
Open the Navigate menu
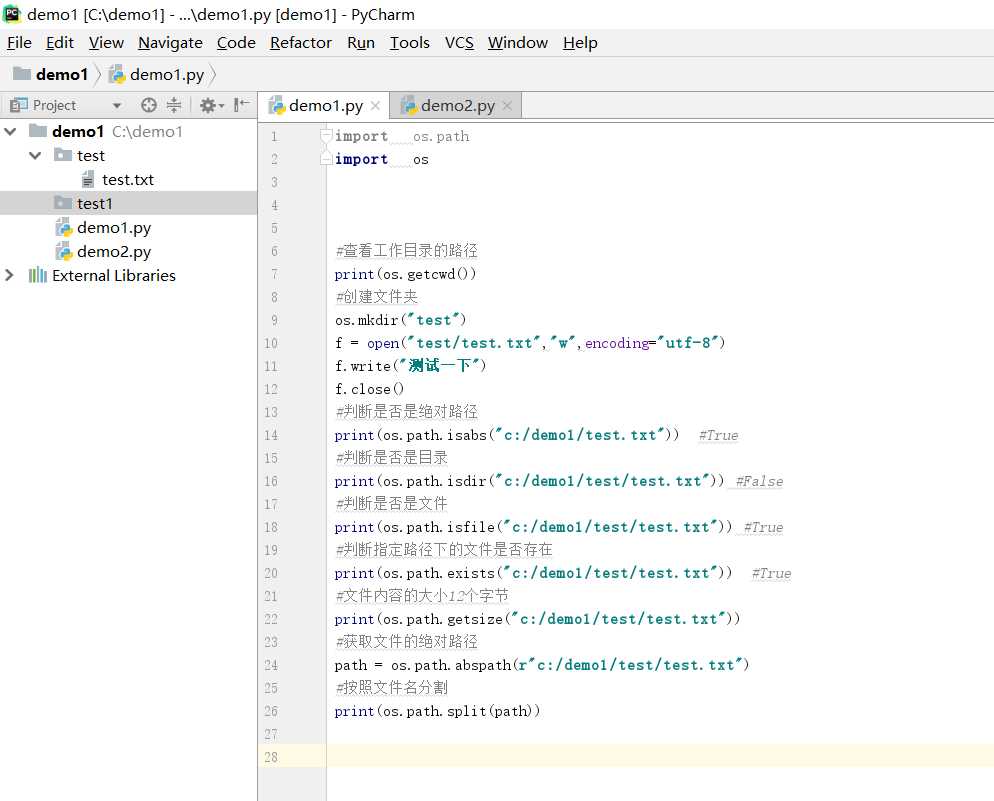[x=170, y=42]
